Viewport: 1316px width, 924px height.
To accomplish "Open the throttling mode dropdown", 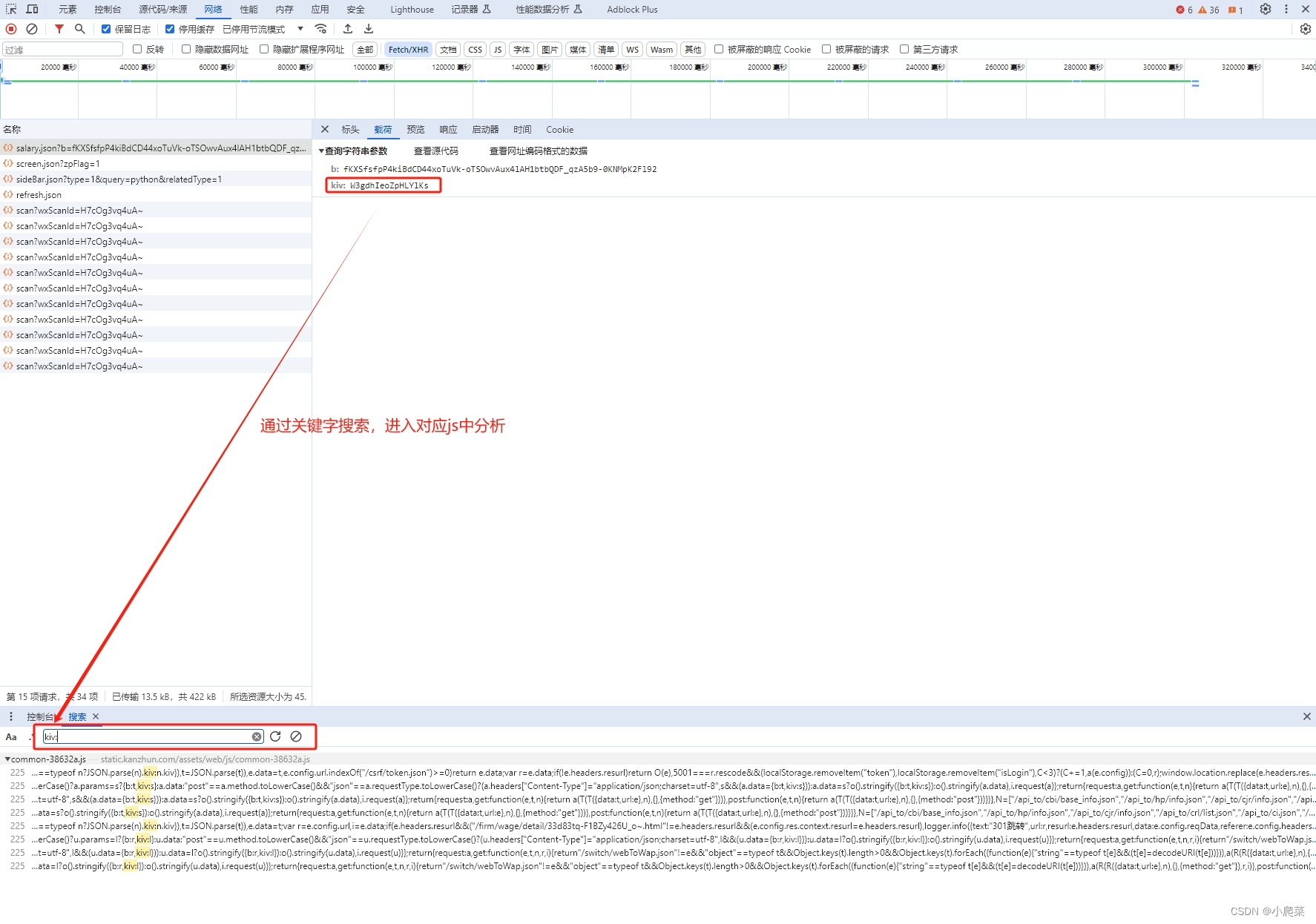I will [x=263, y=29].
